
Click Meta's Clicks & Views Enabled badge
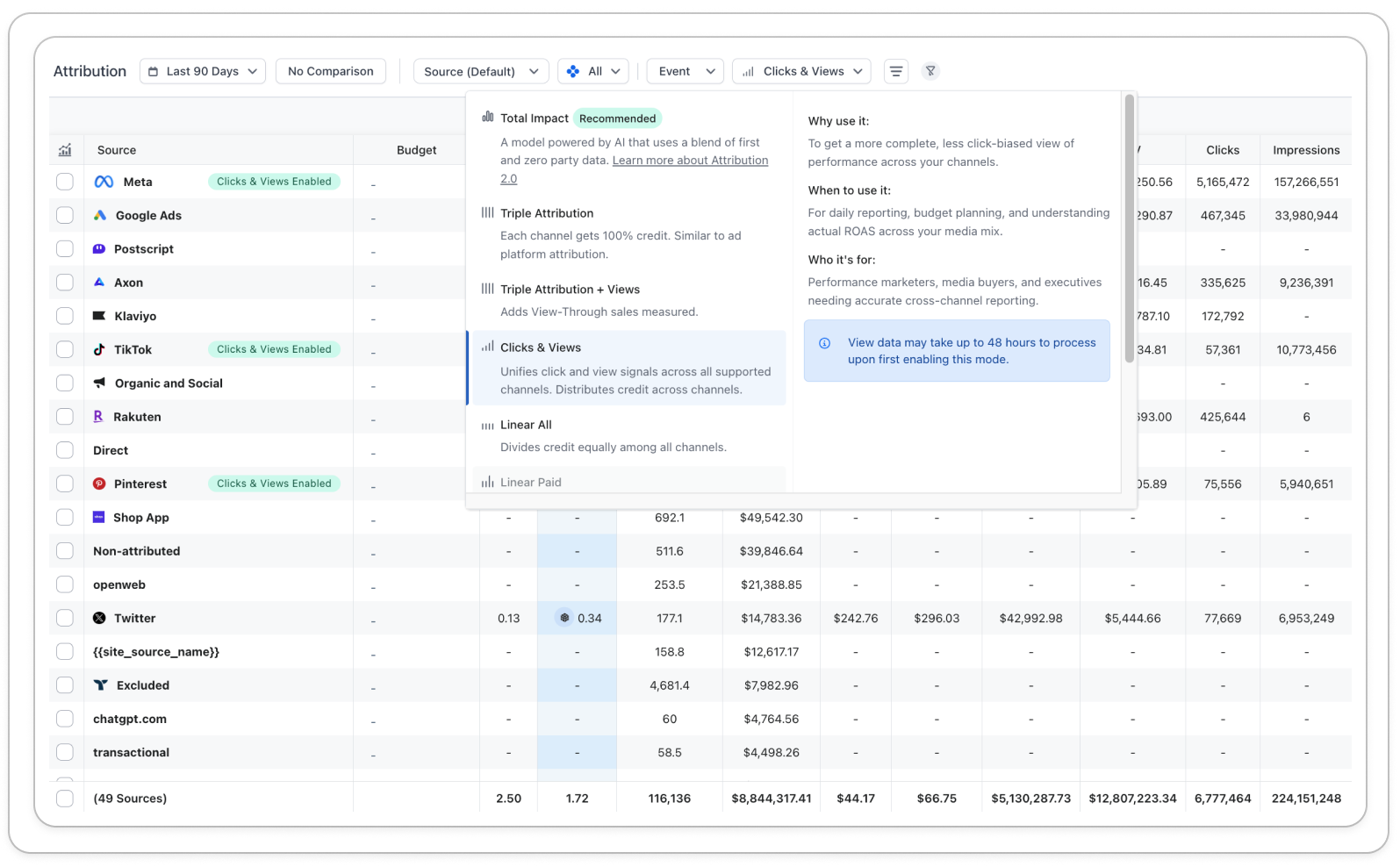pyautogui.click(x=274, y=182)
